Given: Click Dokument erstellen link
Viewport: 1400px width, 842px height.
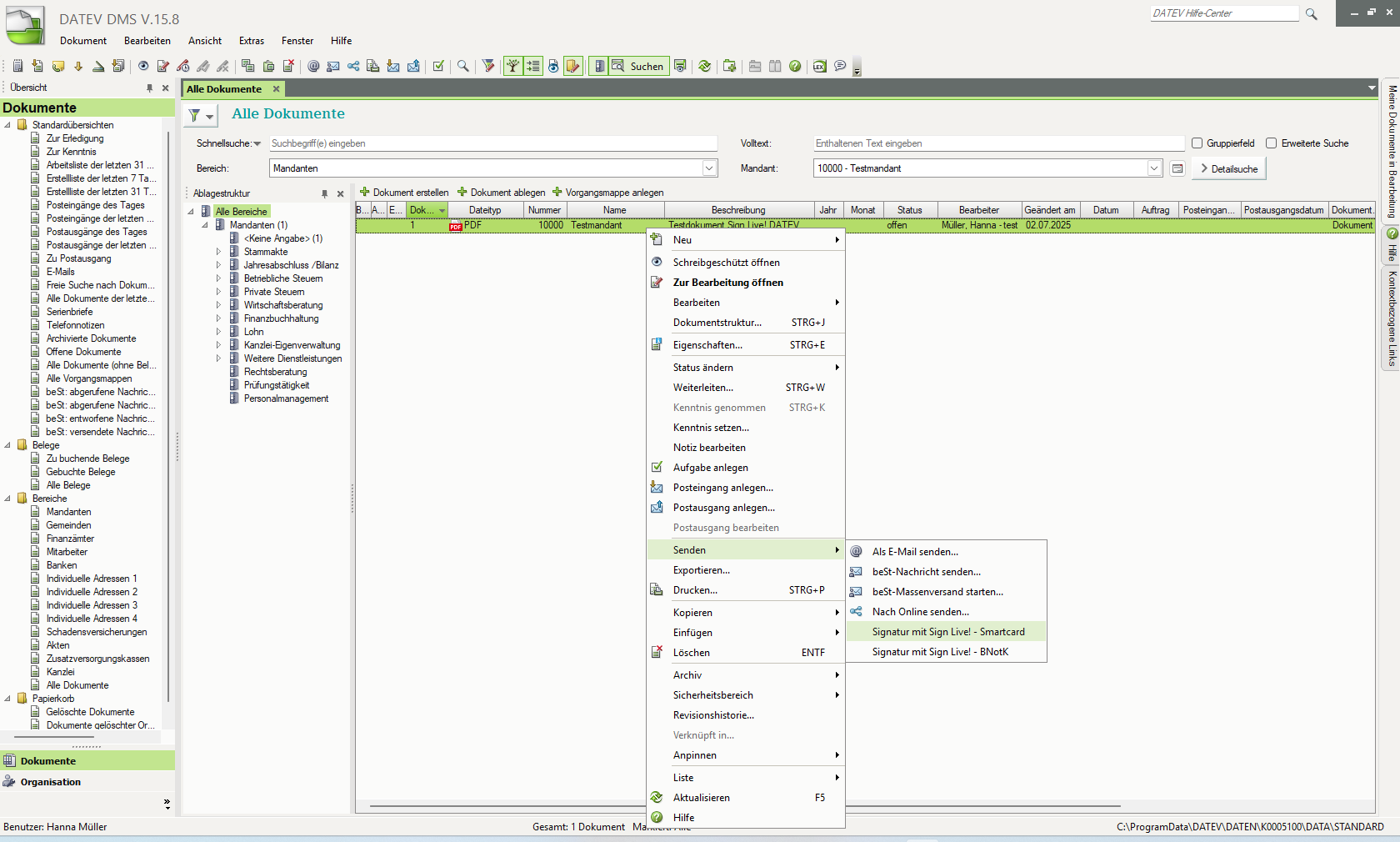Looking at the screenshot, I should tap(404, 193).
